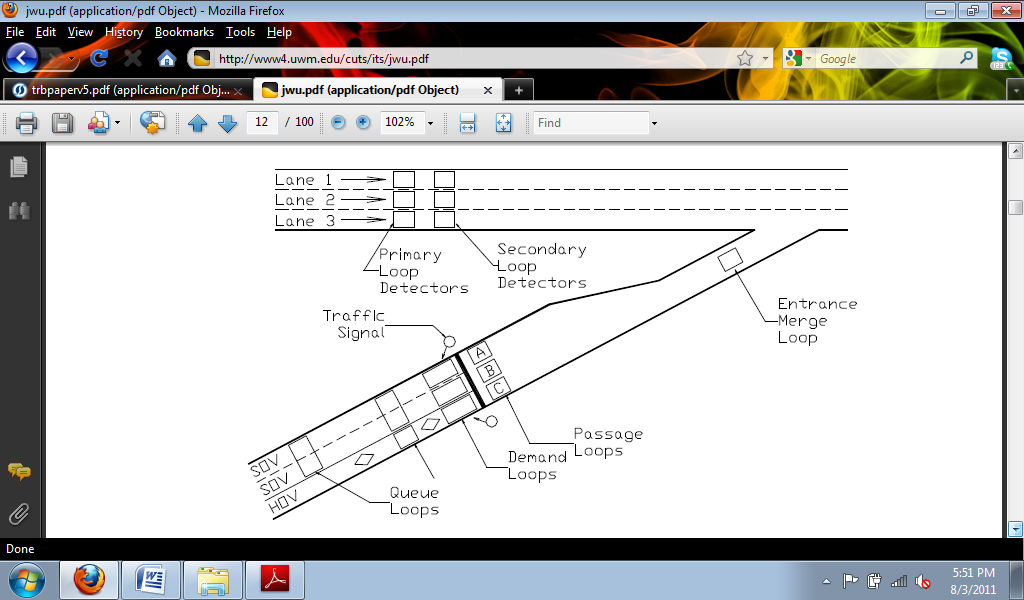1024x600 pixels.
Task: Bookmark this page with the star
Action: tap(745, 58)
